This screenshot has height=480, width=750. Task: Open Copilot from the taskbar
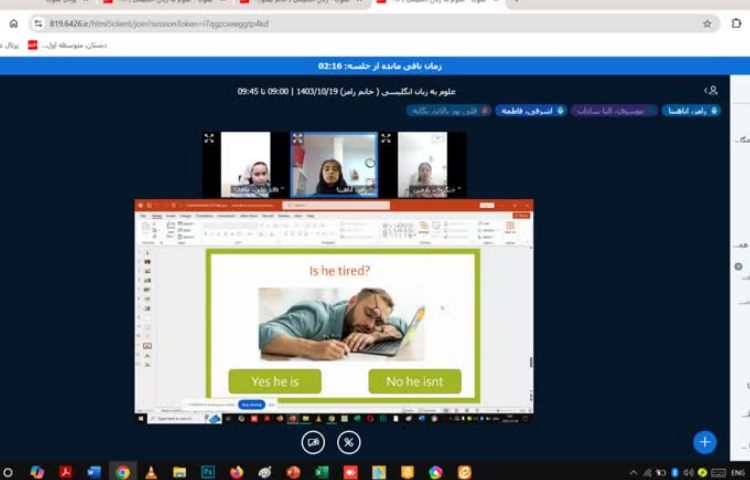(37, 472)
